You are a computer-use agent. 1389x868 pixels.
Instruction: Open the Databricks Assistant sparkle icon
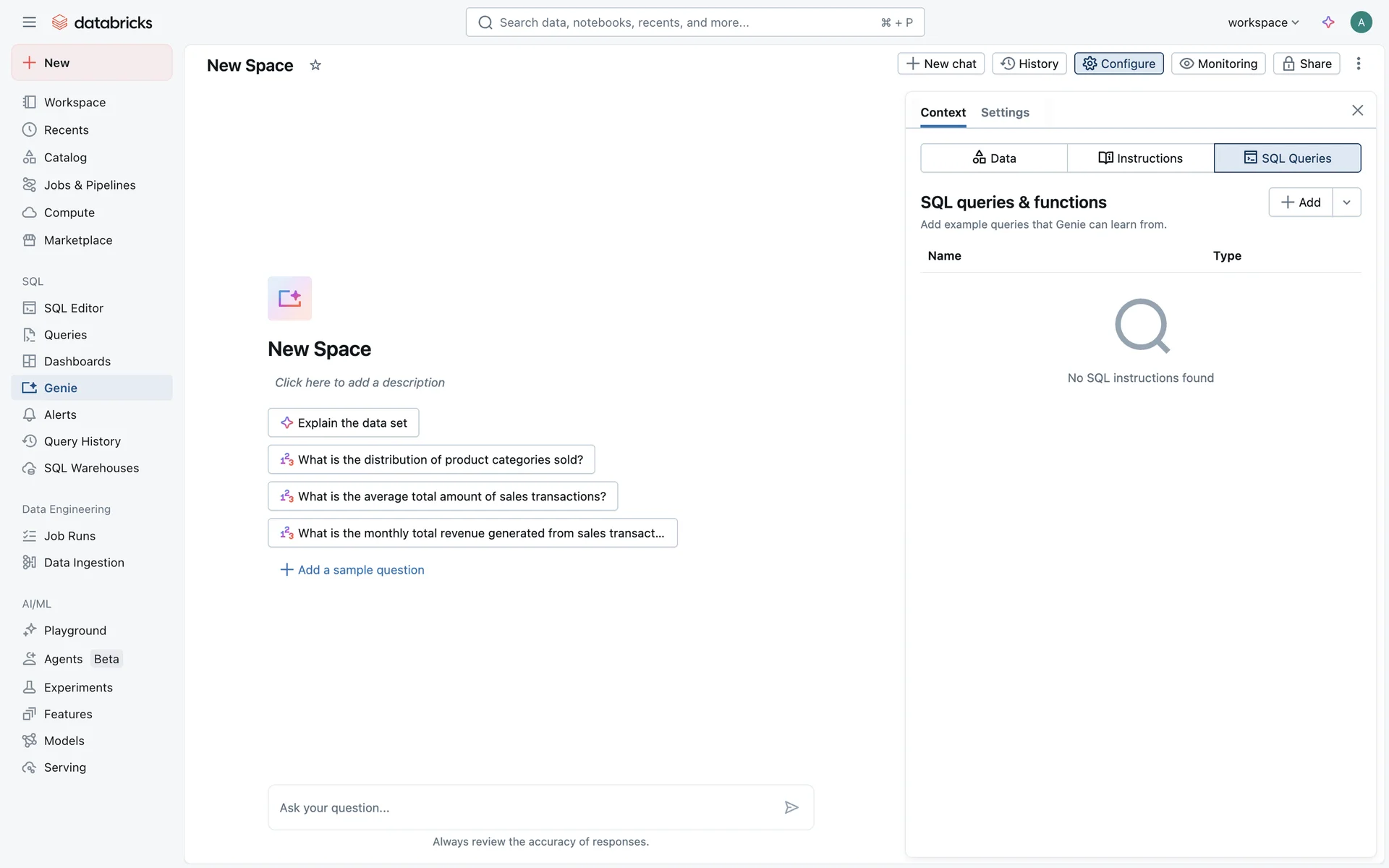click(1328, 22)
